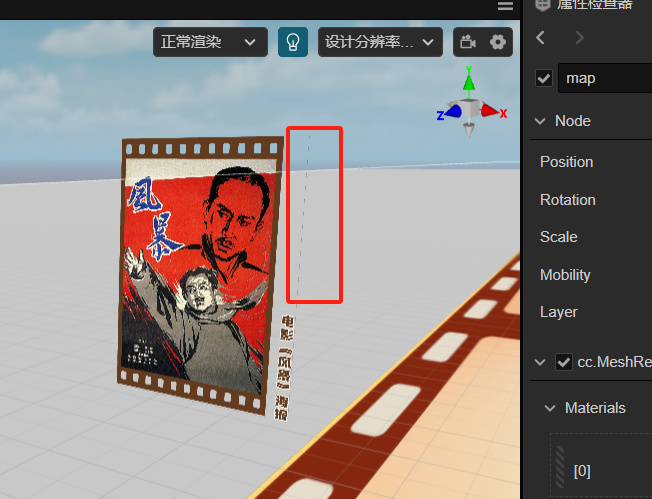The height and width of the screenshot is (499, 652).
Task: Click the red X axis gizmo cone
Action: tap(489, 111)
